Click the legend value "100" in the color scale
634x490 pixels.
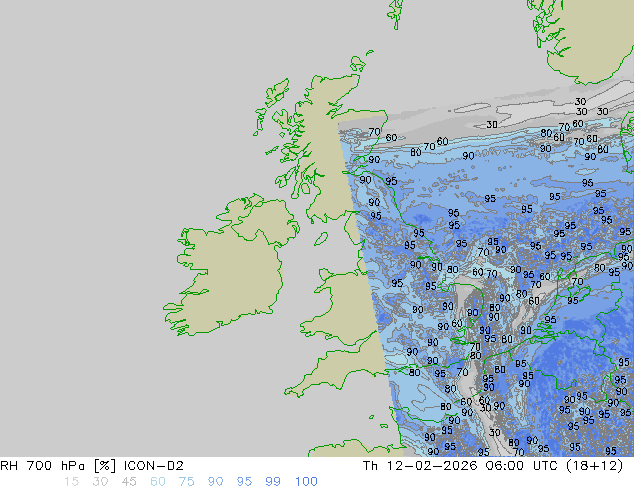click(x=306, y=482)
